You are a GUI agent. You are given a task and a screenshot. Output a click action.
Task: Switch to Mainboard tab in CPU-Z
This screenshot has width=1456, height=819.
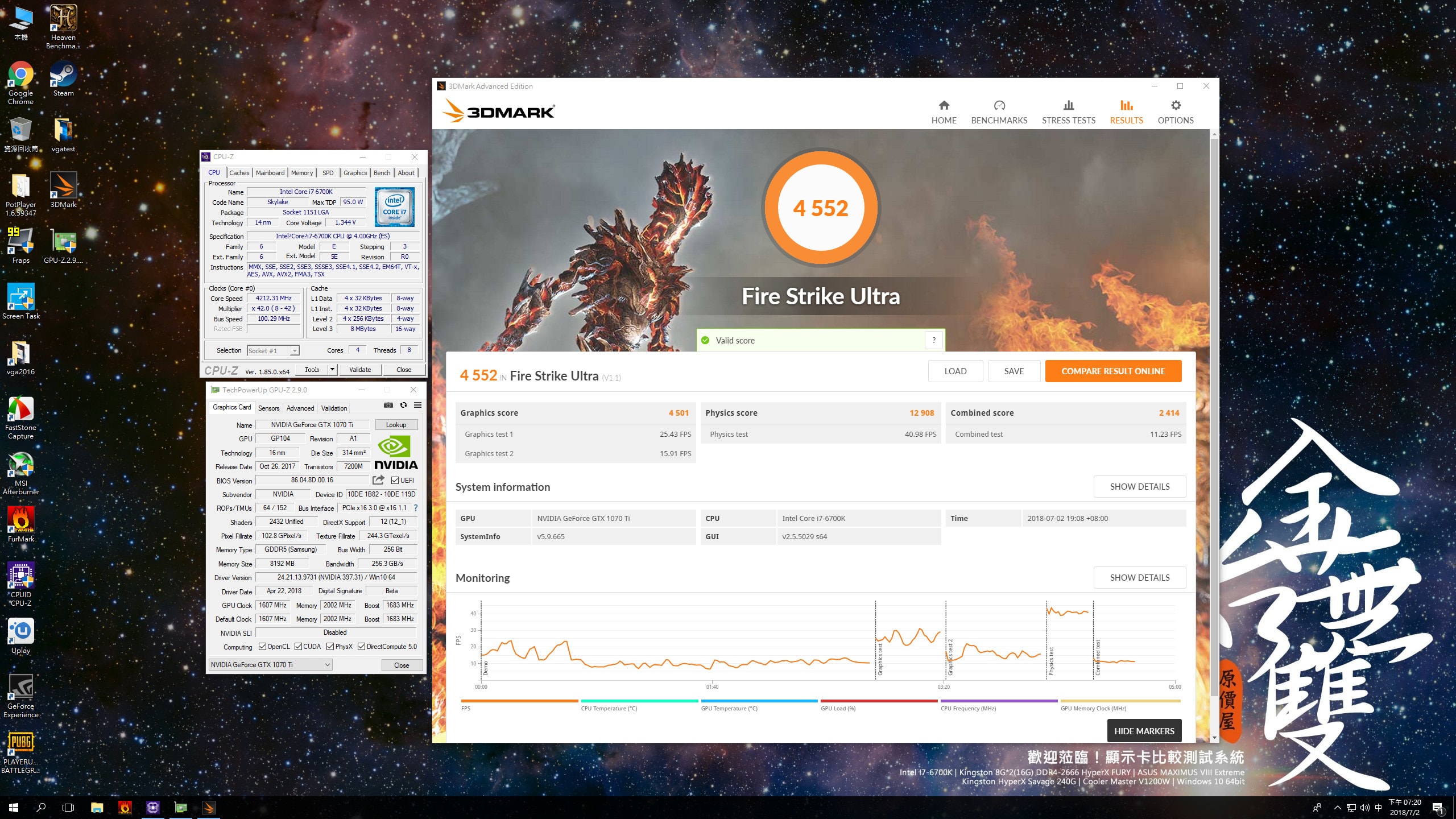click(270, 173)
